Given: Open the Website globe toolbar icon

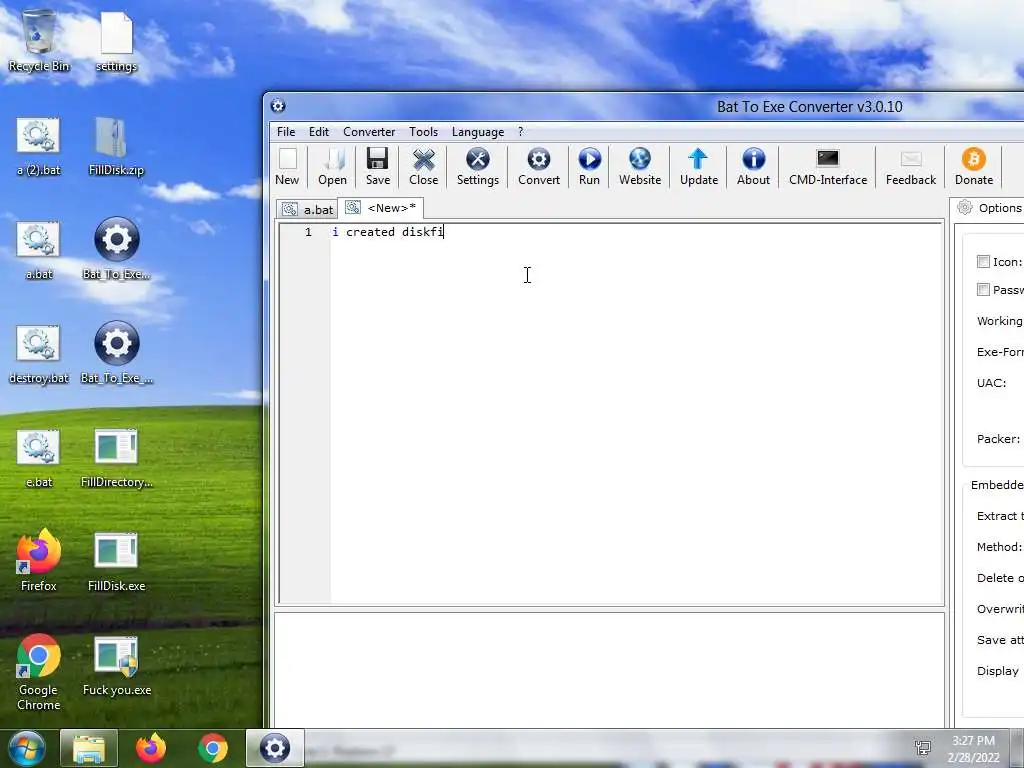Looking at the screenshot, I should [x=639, y=167].
